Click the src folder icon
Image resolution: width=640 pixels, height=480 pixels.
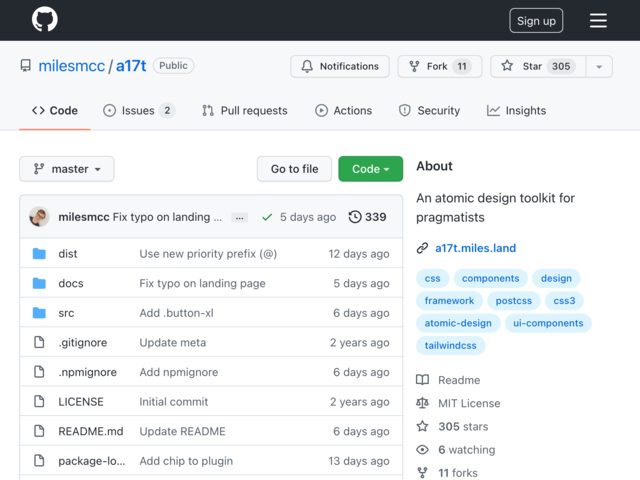(x=39, y=313)
